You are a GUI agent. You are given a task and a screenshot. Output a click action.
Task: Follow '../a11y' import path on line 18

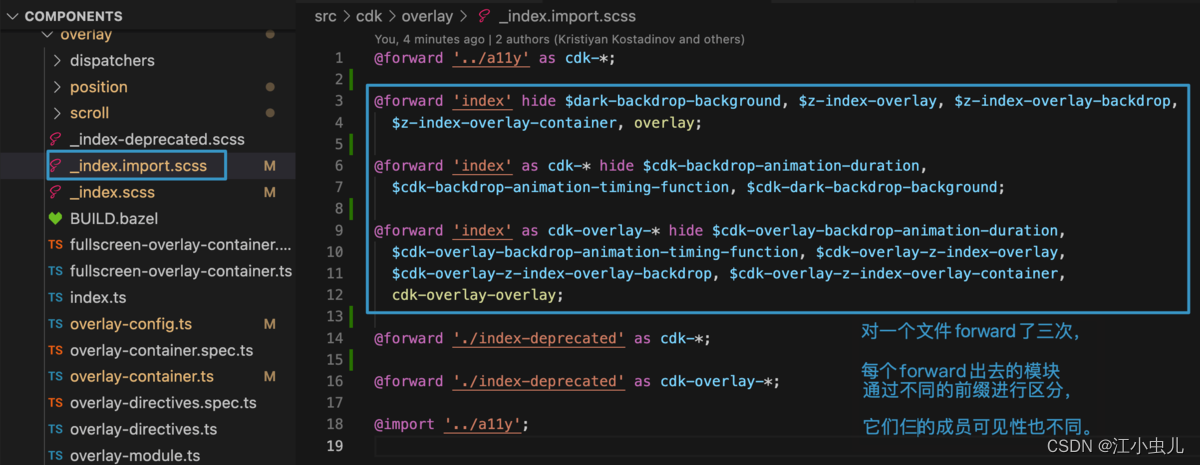481,424
